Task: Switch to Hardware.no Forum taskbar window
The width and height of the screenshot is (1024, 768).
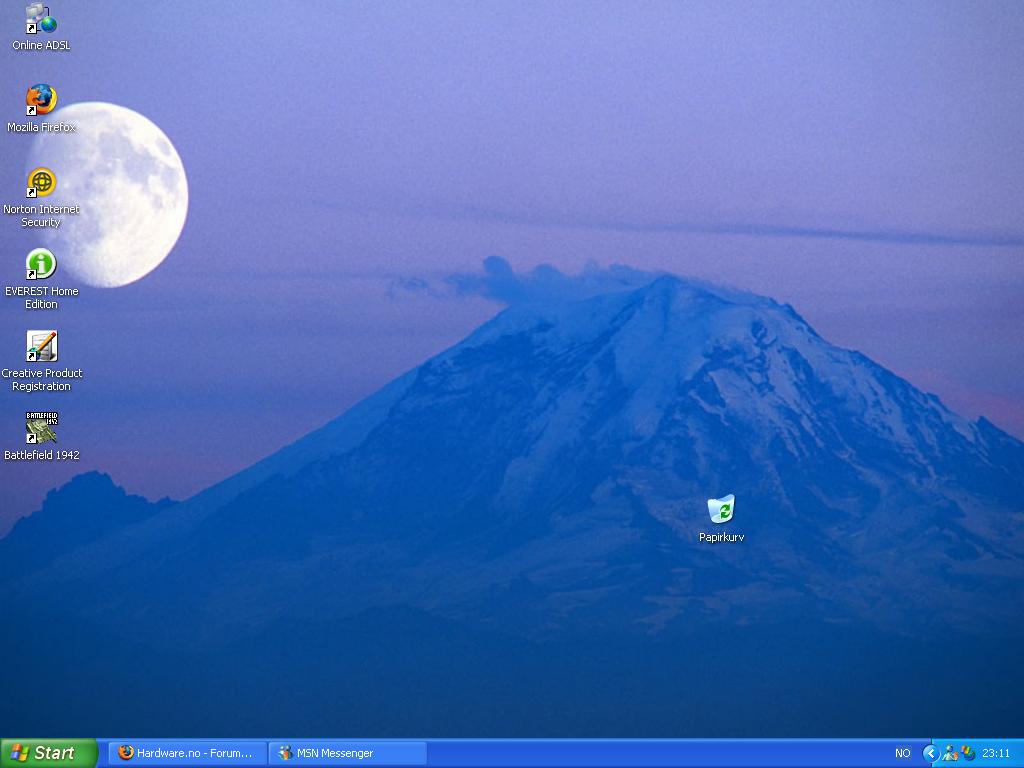Action: [187, 753]
